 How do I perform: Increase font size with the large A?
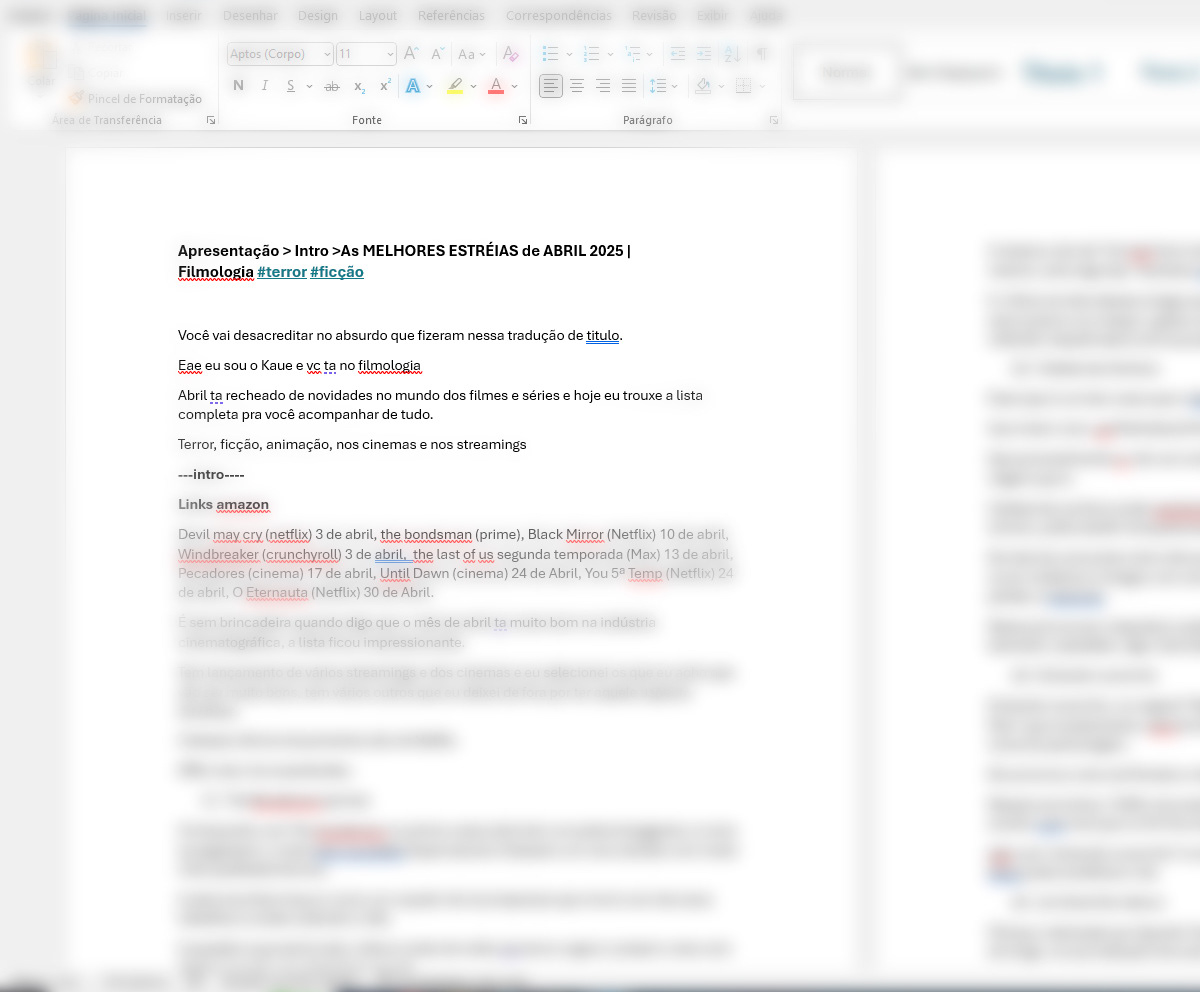pos(410,54)
